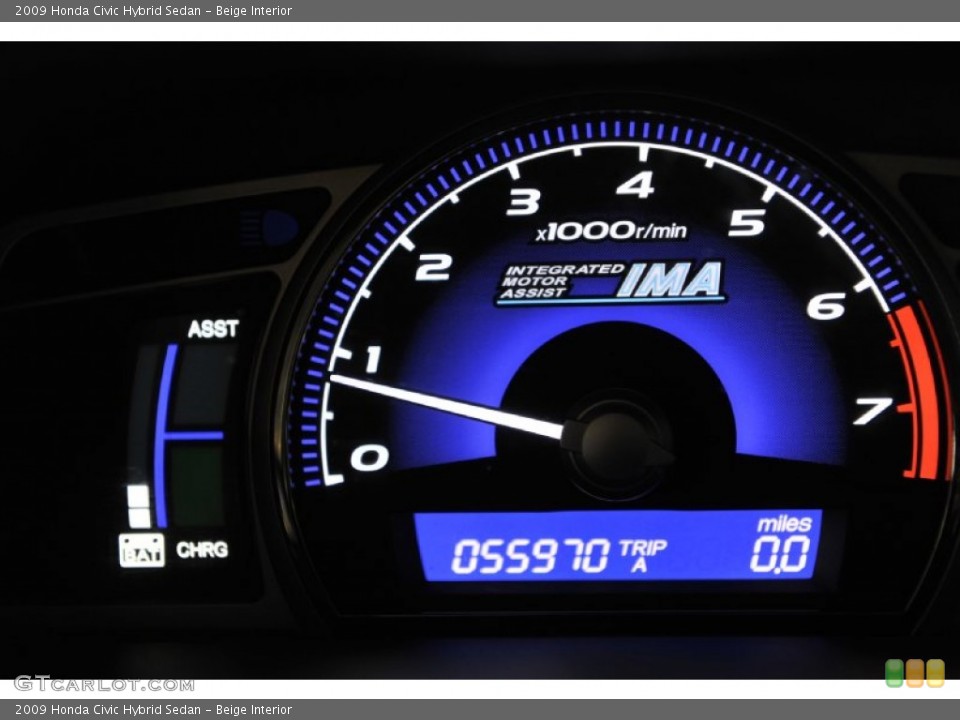Click the miles unit label

coord(784,523)
